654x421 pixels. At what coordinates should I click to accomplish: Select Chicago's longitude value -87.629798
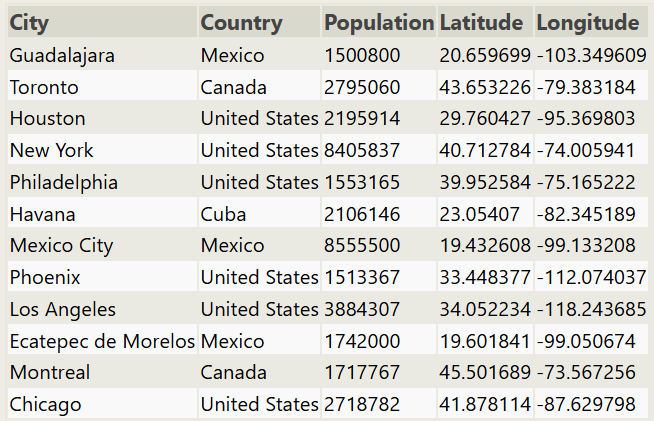point(586,405)
